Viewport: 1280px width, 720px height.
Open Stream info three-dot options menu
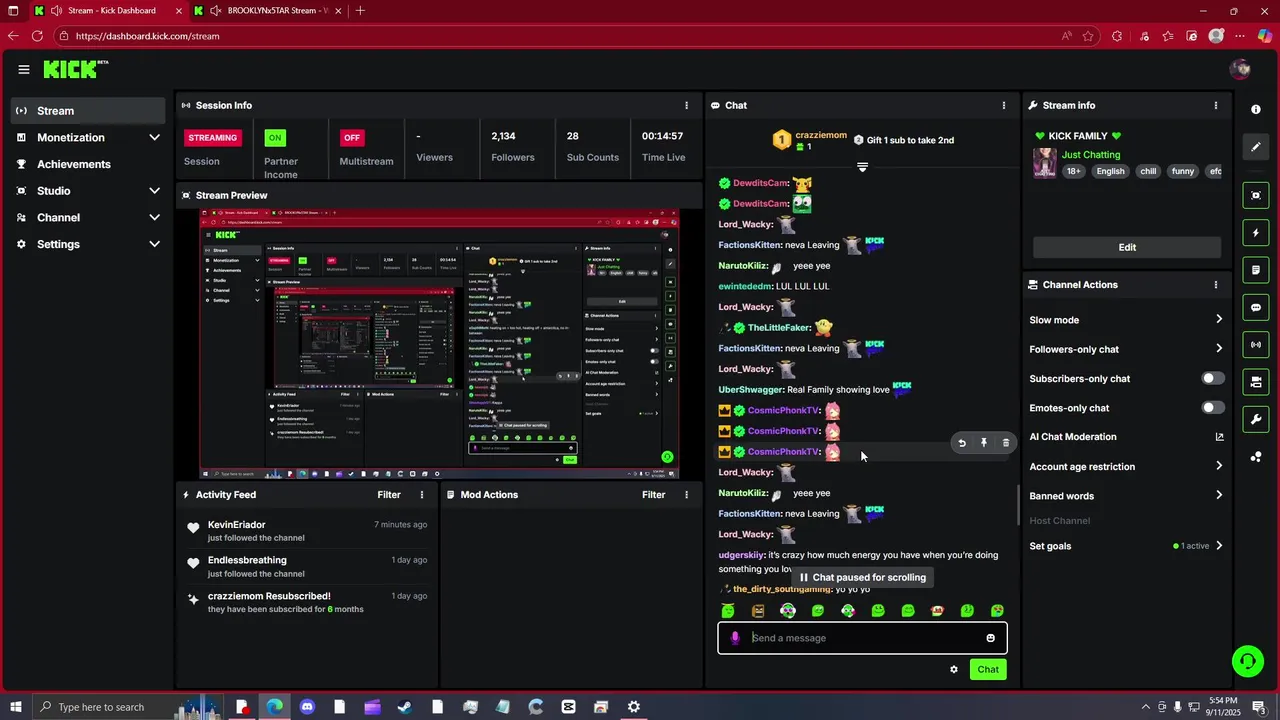[x=1216, y=105]
